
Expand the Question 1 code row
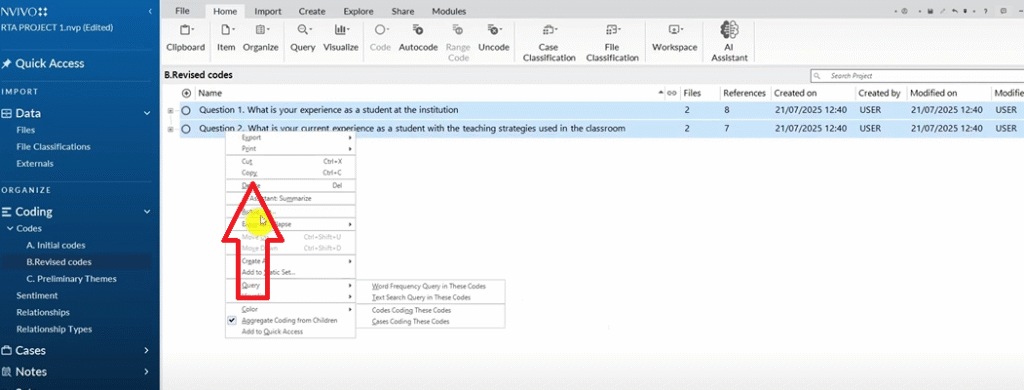click(170, 110)
